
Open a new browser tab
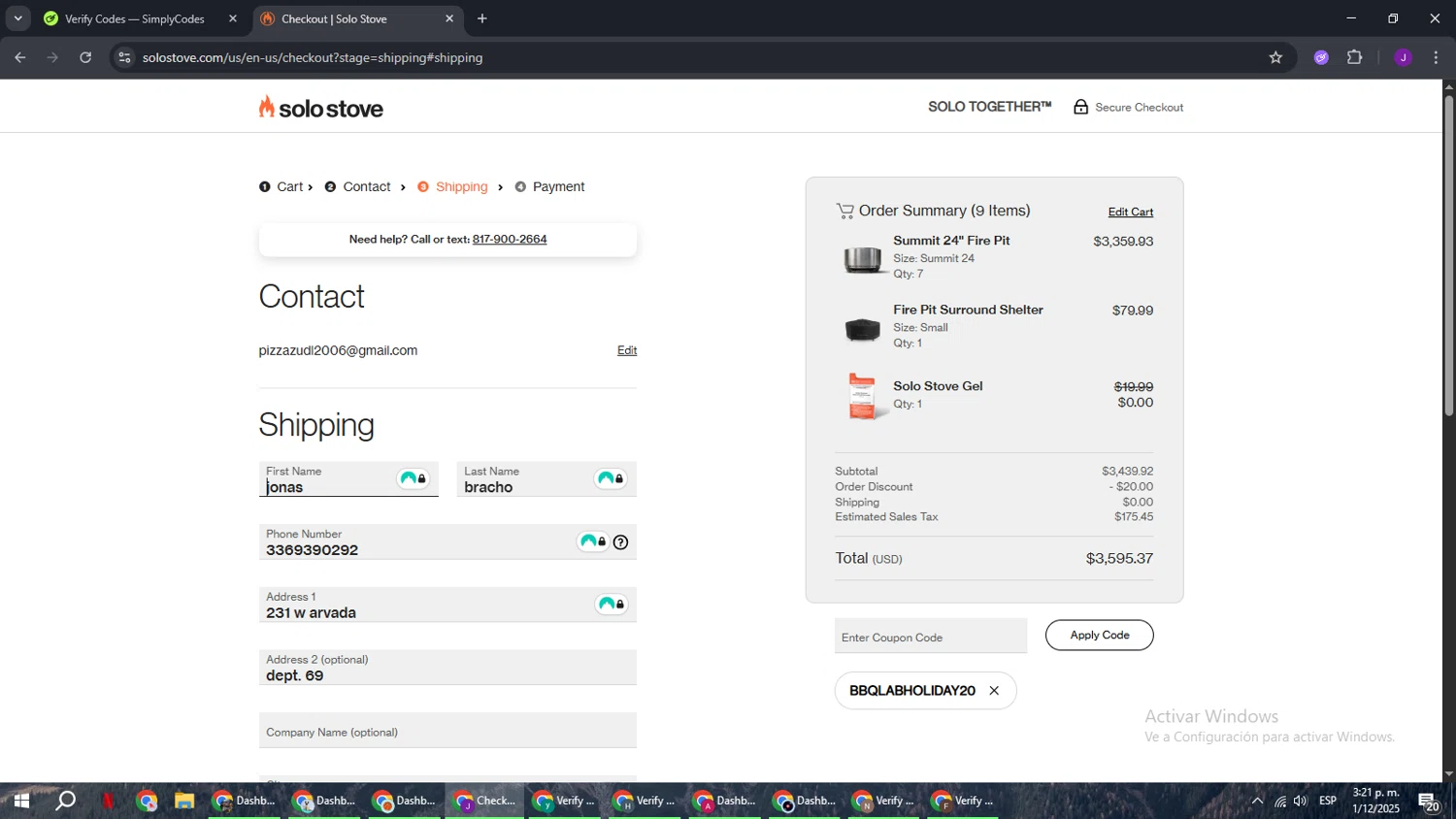(x=482, y=18)
